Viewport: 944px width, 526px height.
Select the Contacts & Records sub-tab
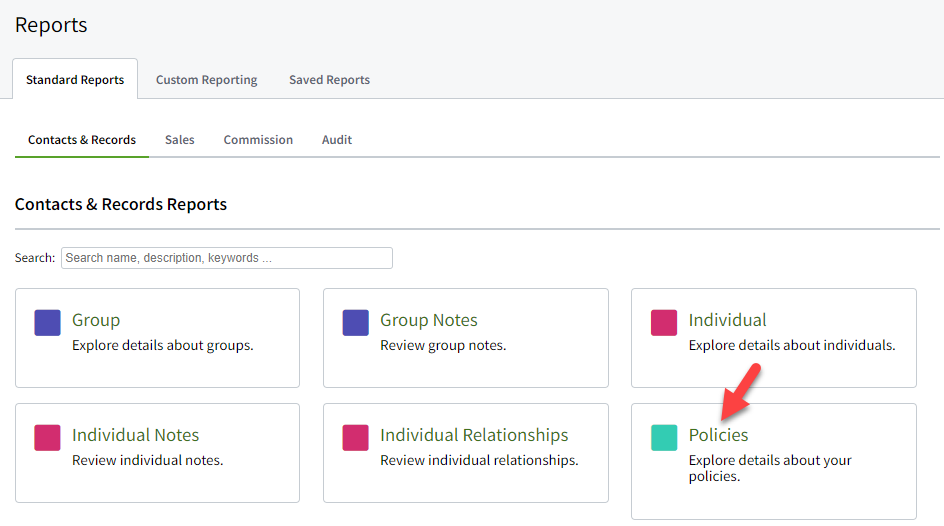[82, 140]
